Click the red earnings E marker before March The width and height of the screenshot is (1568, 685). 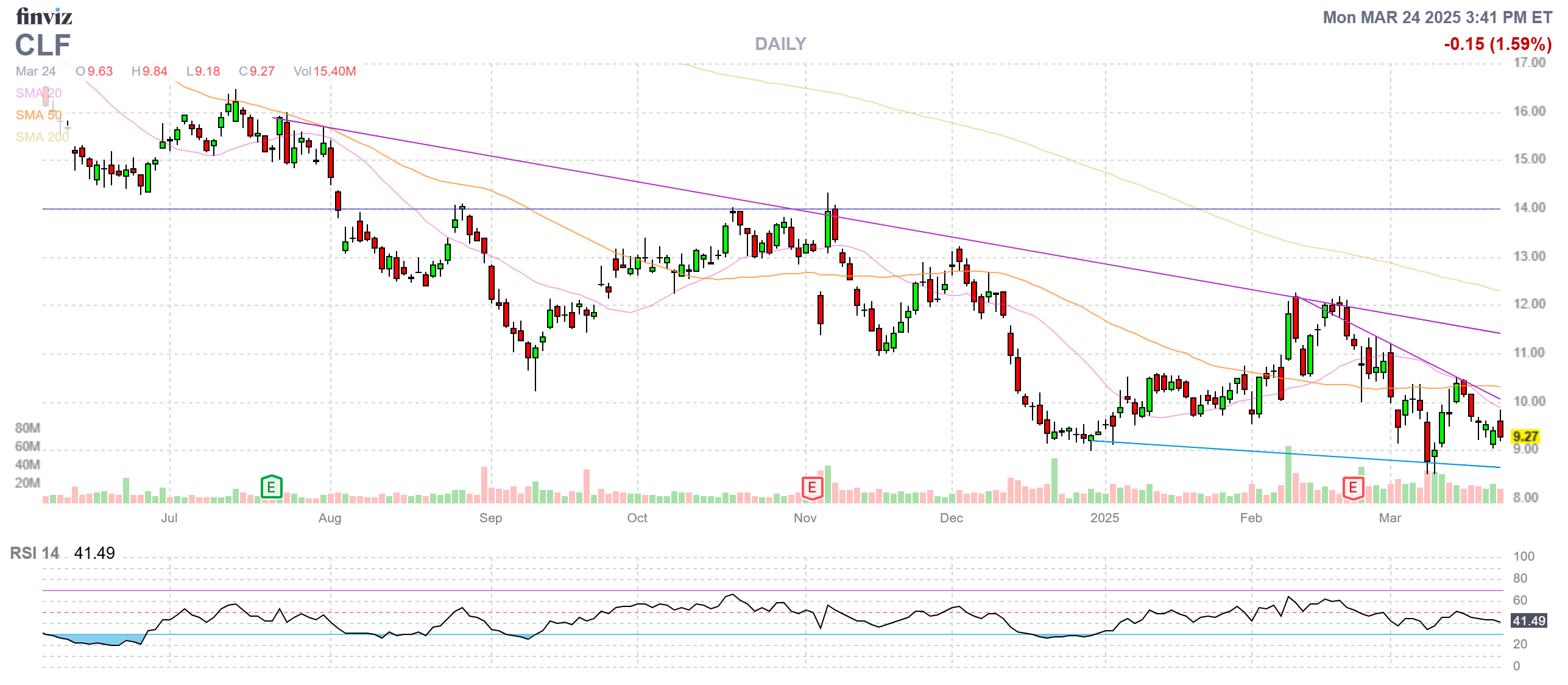[1352, 488]
